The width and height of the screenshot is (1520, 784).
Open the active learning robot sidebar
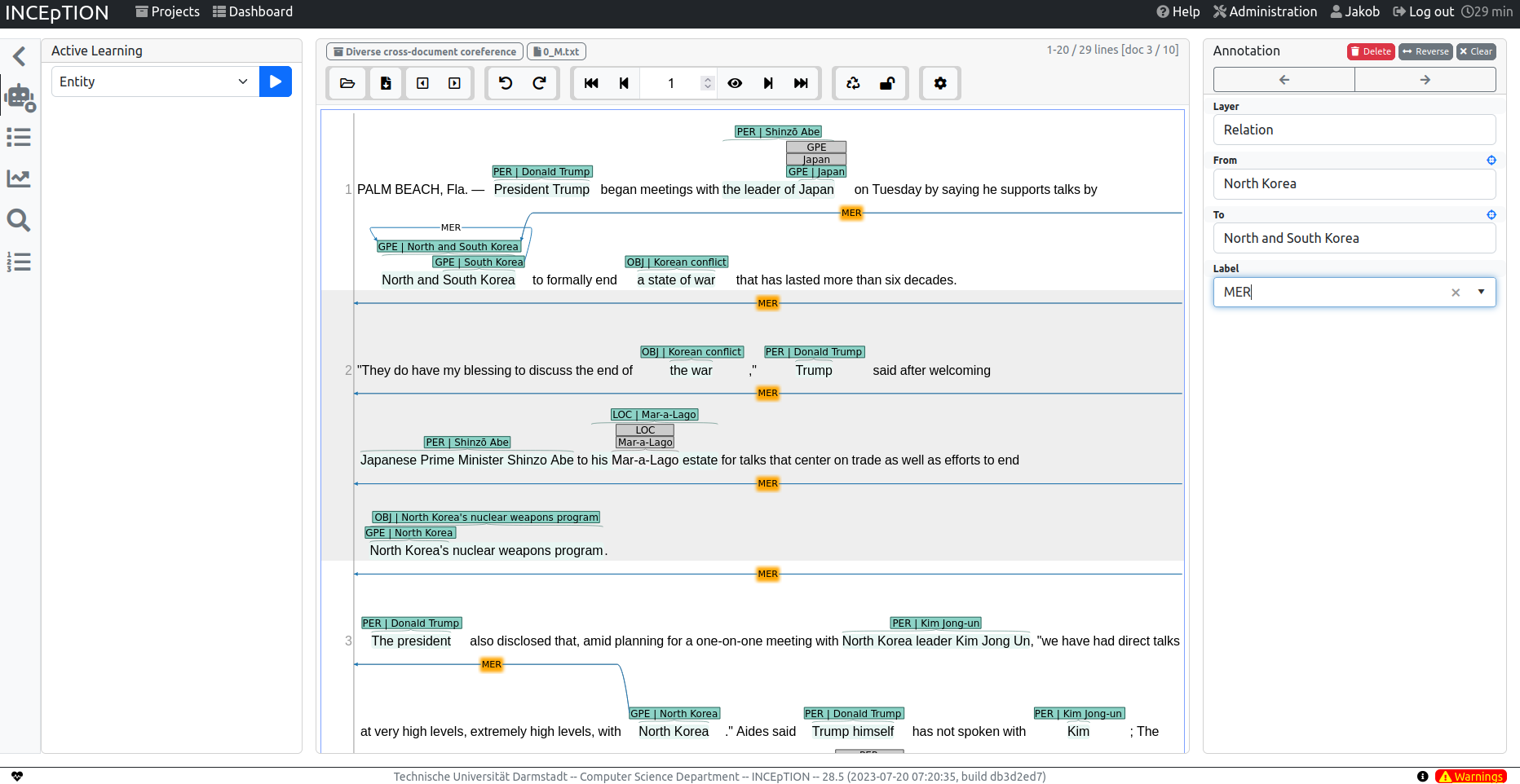coord(20,98)
